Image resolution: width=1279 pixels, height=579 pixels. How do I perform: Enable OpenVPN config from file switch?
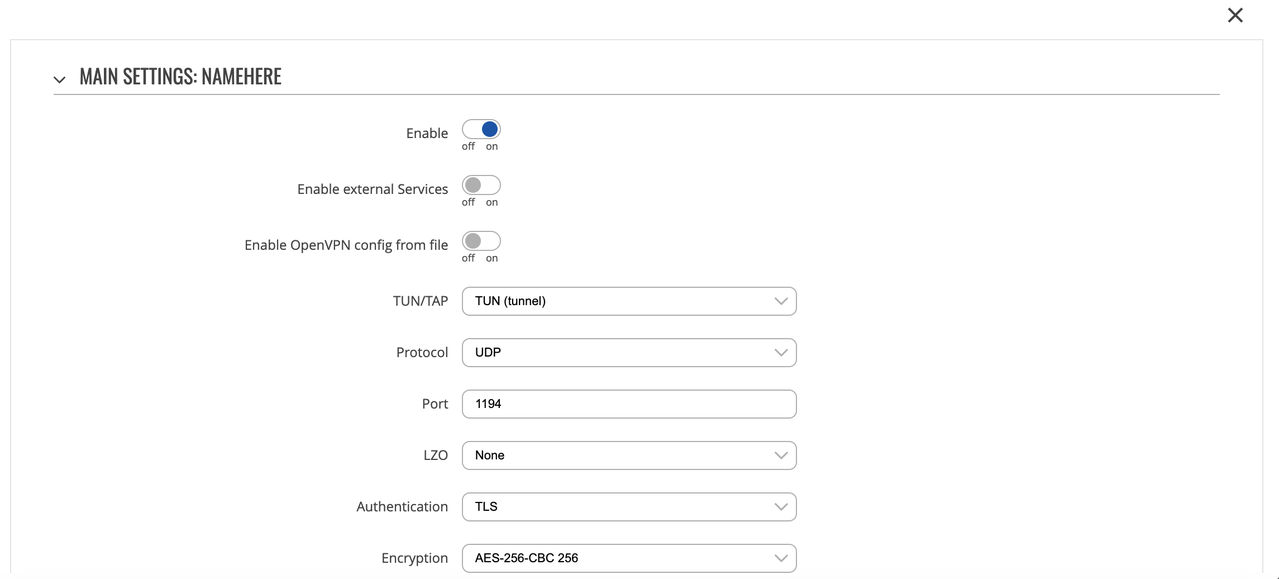[481, 242]
